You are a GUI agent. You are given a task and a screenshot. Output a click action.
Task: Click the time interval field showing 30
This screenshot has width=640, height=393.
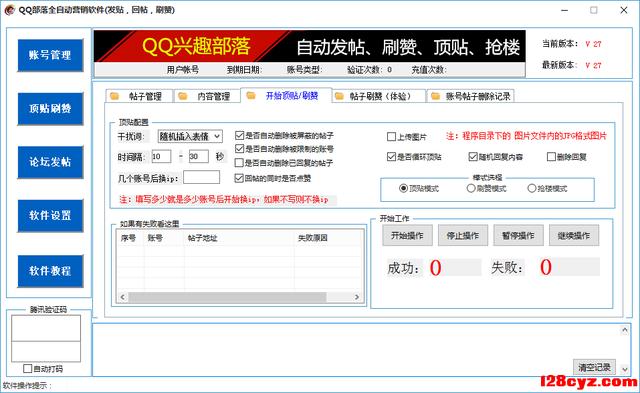pyautogui.click(x=199, y=156)
